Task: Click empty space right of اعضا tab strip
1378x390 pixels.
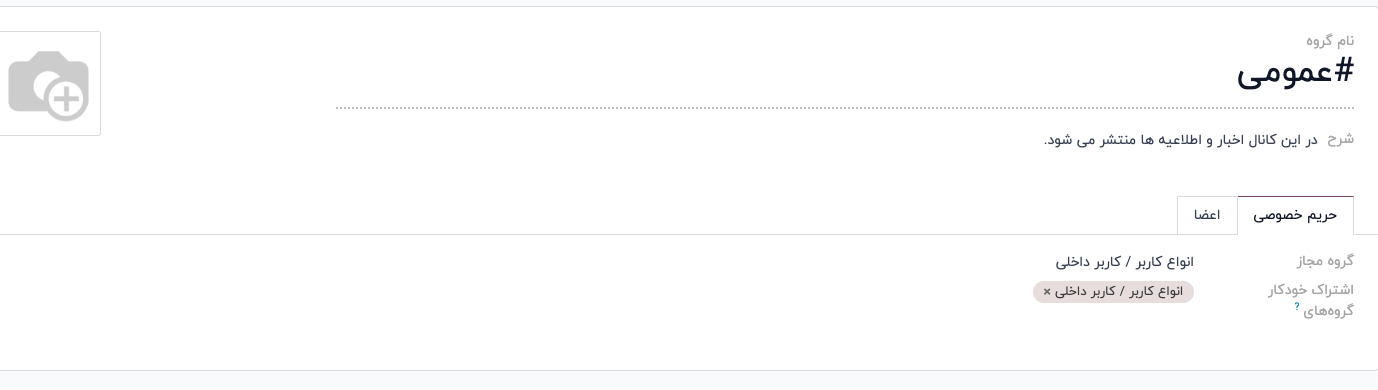Action: click(588, 215)
